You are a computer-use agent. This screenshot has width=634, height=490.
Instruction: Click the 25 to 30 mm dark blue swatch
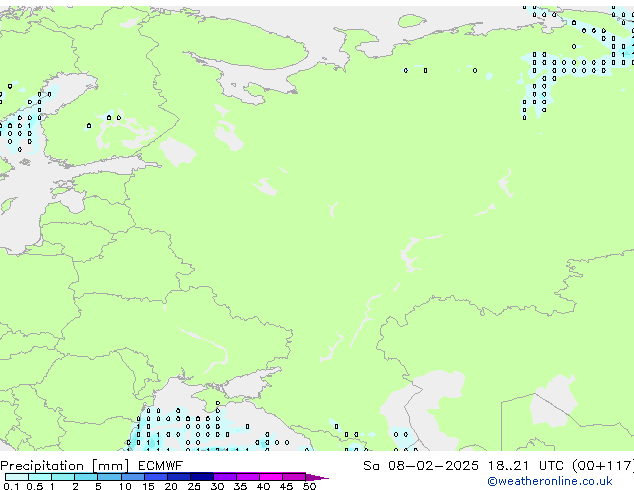coord(202,477)
